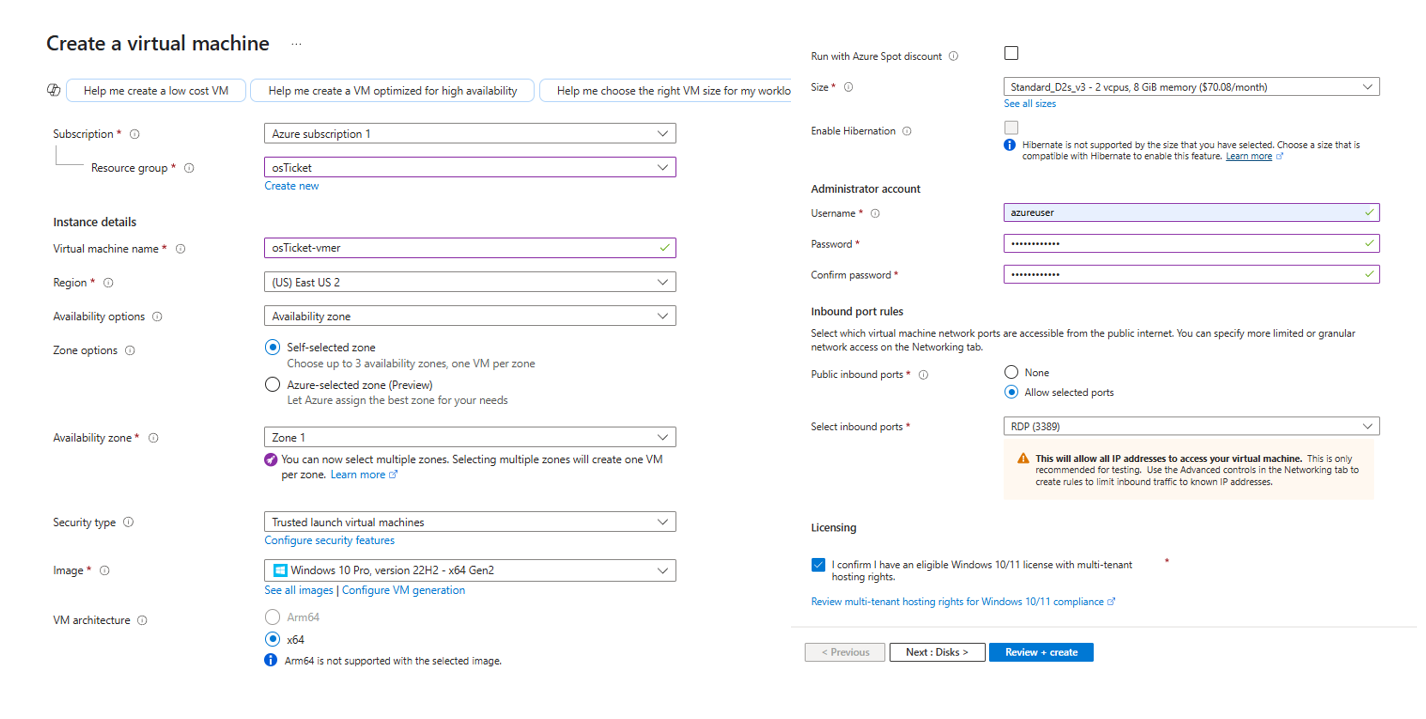Click the info icon next to Availability zone
This screenshot has height=719, width=1426.
tap(153, 438)
